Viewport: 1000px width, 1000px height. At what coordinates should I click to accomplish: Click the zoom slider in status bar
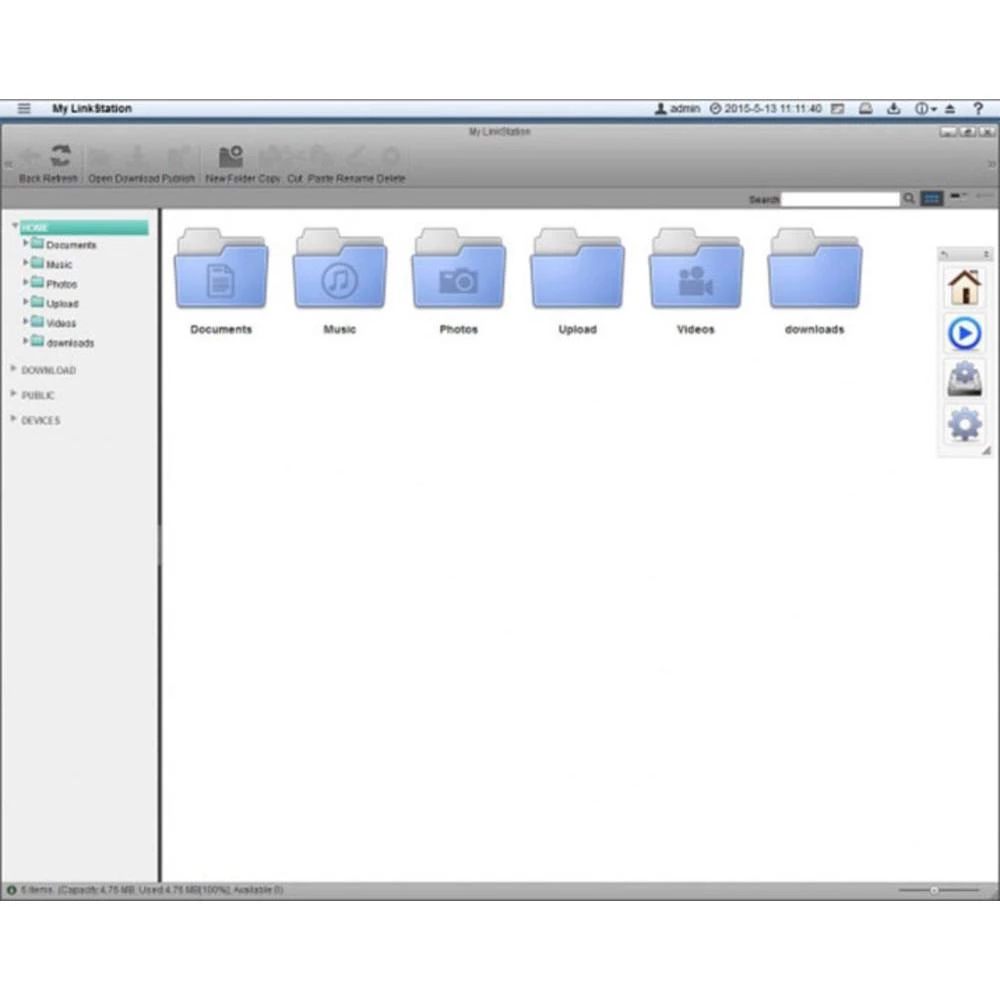pyautogui.click(x=934, y=889)
